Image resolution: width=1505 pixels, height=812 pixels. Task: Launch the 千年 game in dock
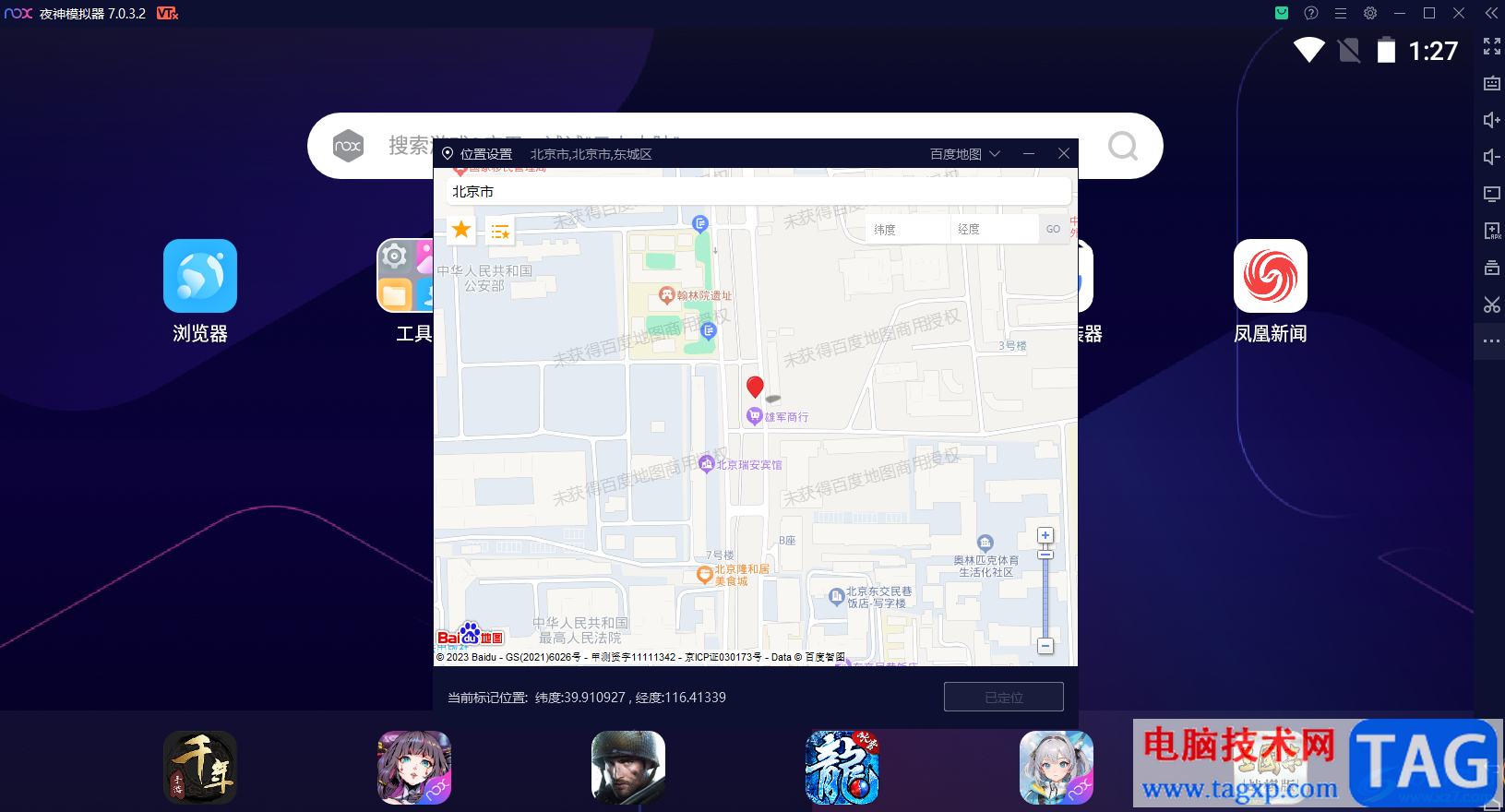click(x=200, y=768)
